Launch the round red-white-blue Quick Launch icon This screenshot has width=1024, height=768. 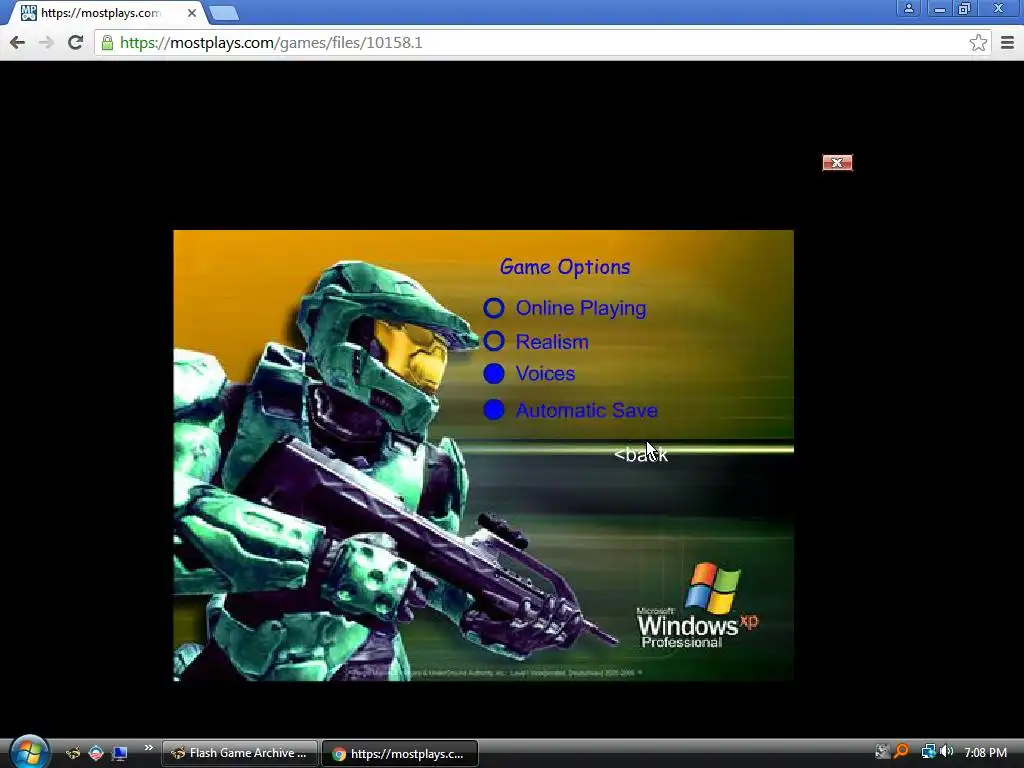pyautogui.click(x=96, y=753)
